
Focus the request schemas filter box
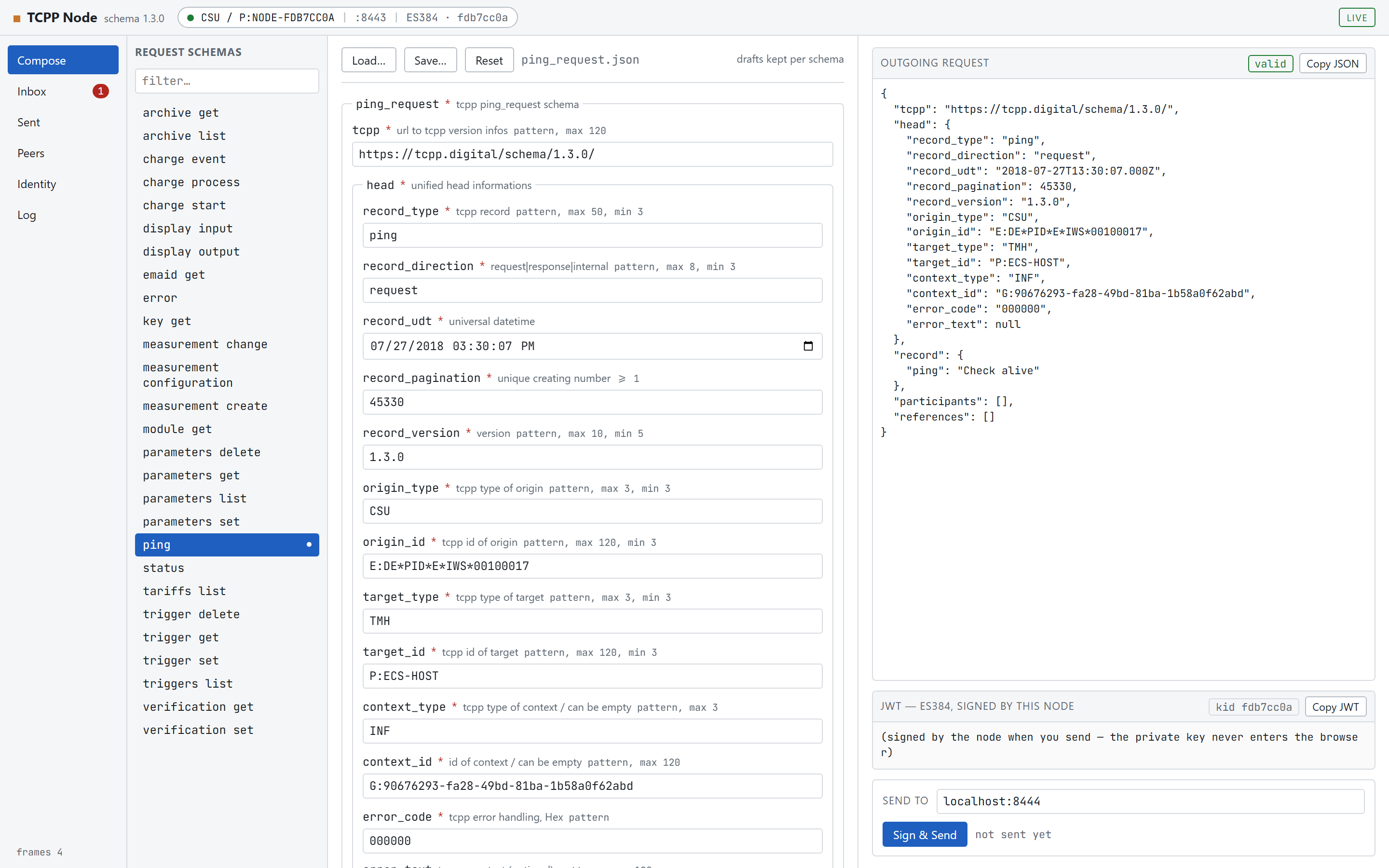pyautogui.click(x=227, y=81)
